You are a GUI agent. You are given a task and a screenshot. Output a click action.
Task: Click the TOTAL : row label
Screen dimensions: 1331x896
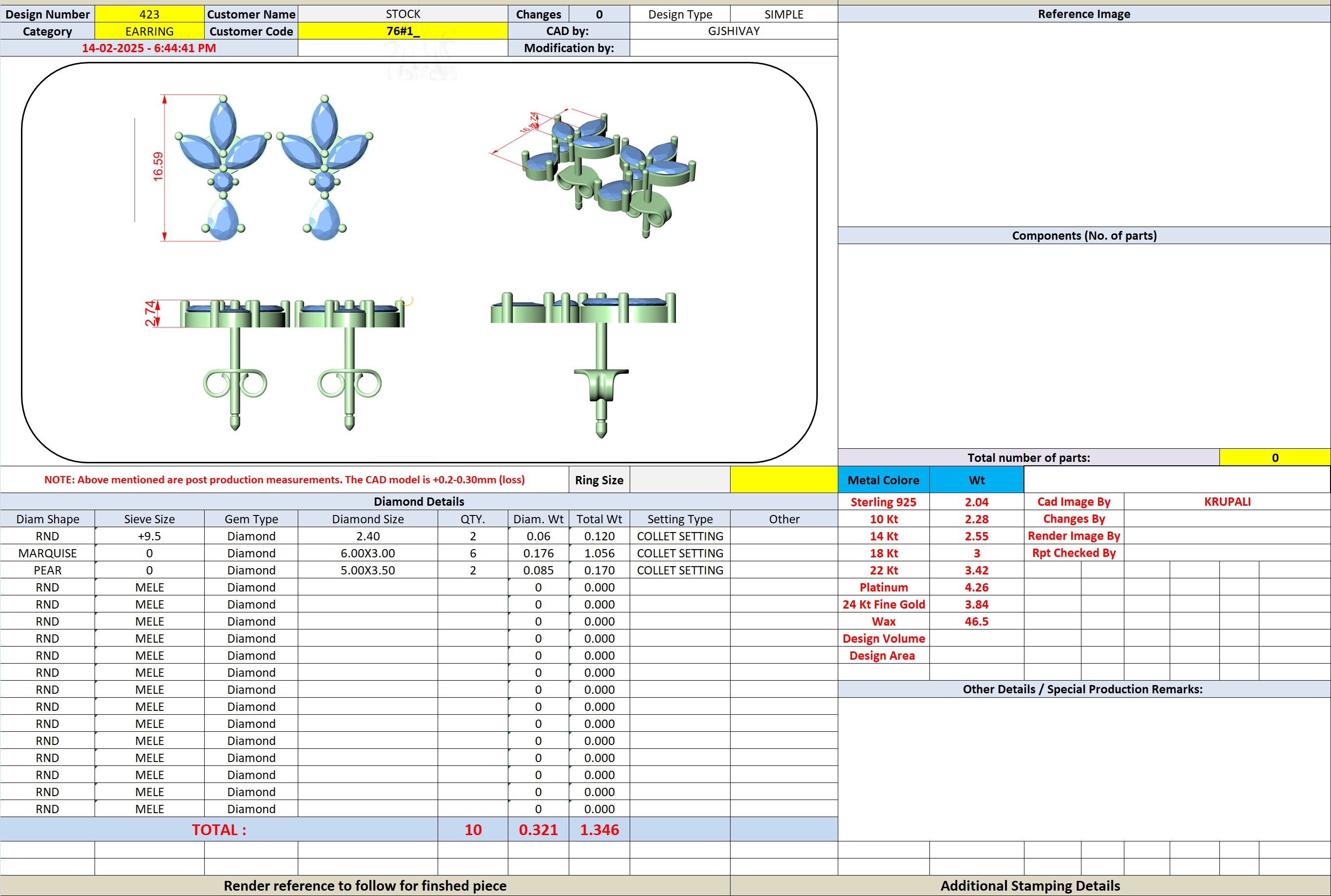click(x=219, y=829)
